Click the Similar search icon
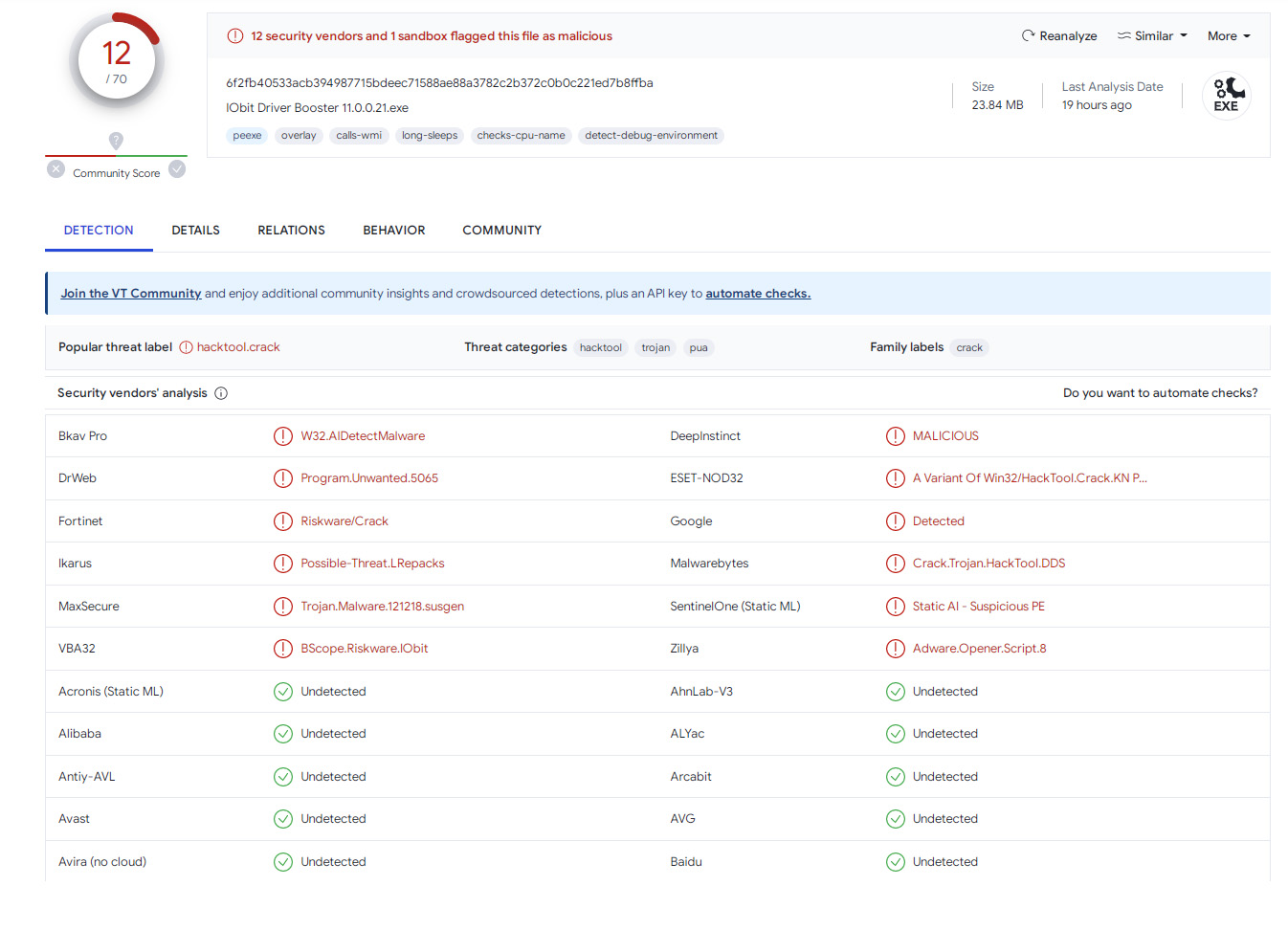 1123,35
